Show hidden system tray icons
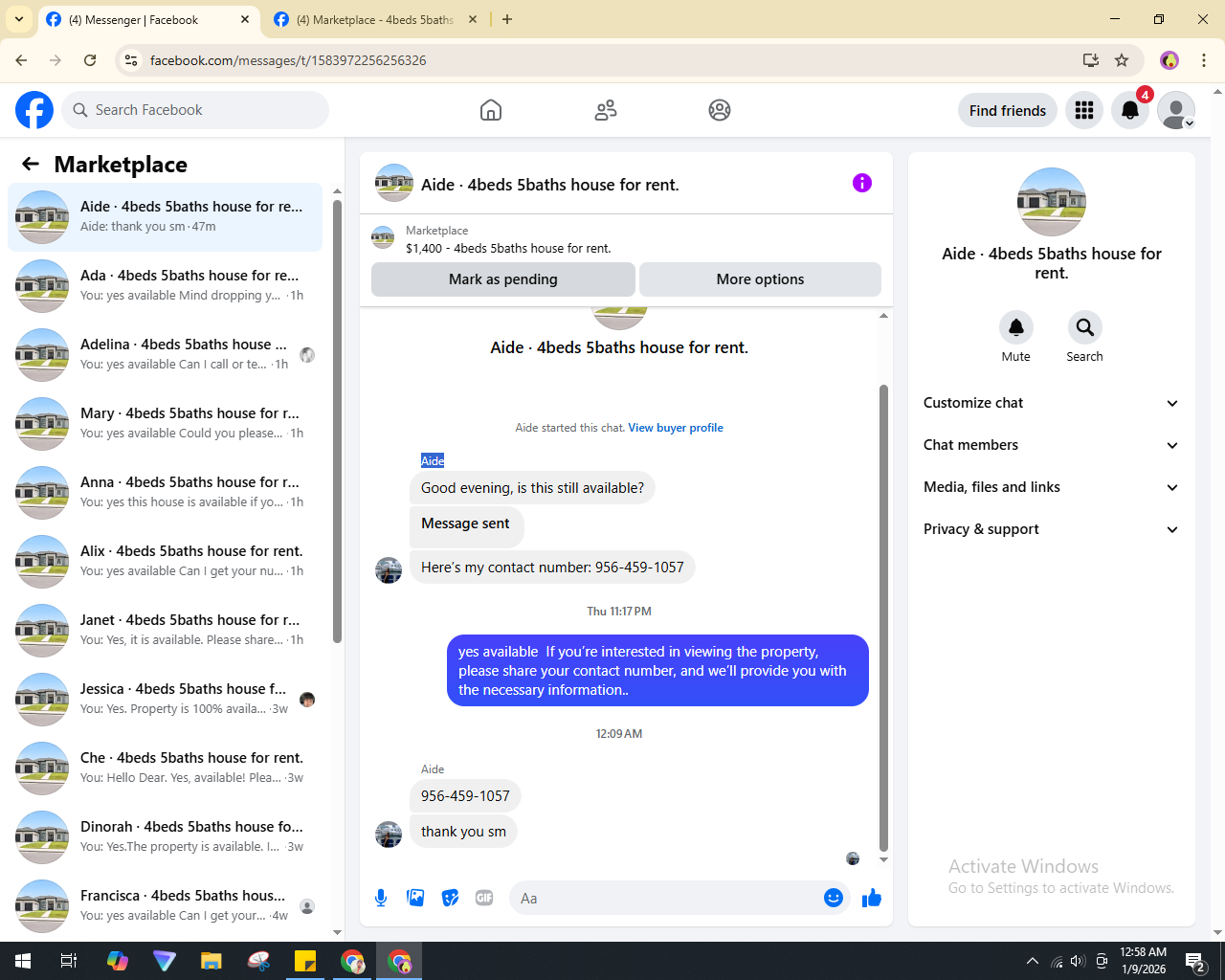 [1033, 961]
